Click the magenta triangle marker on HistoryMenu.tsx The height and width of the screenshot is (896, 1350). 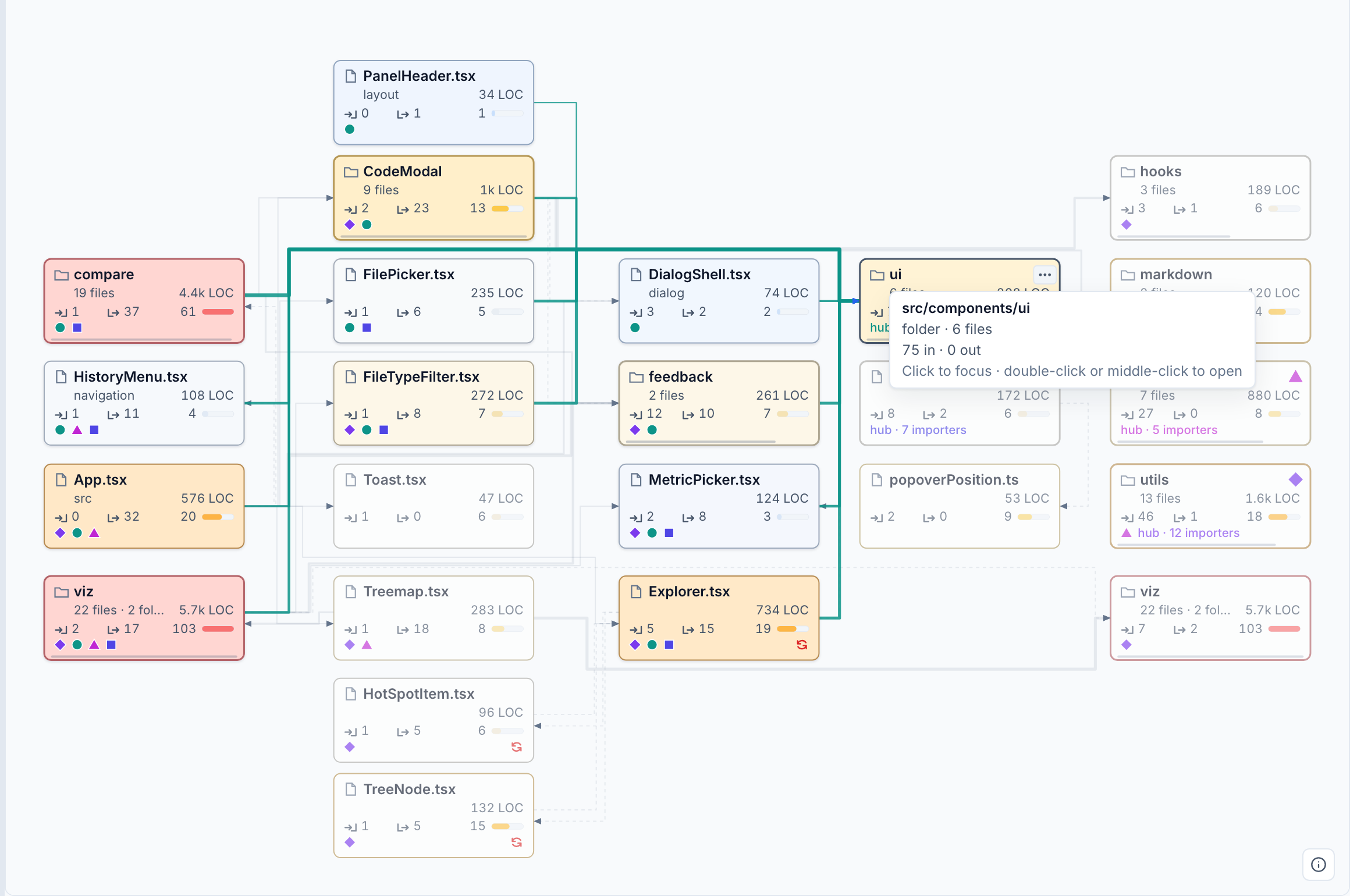click(77, 430)
